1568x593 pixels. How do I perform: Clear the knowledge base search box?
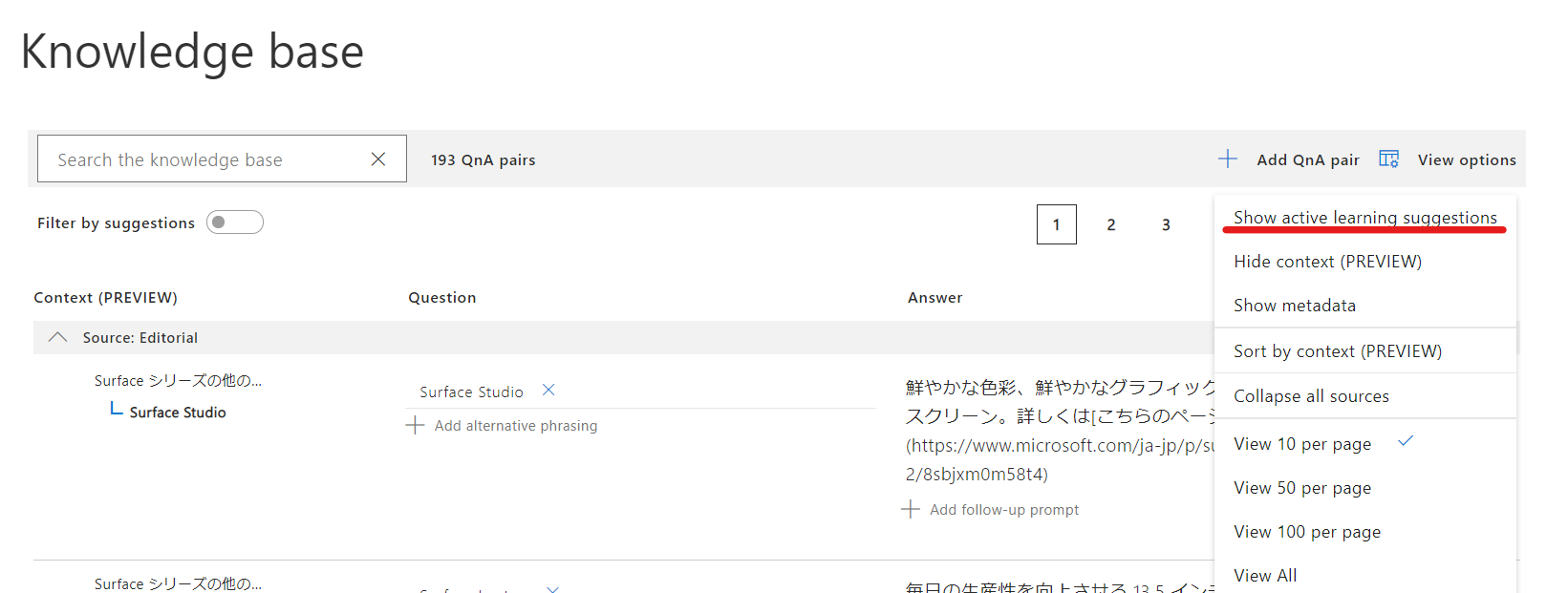point(378,159)
